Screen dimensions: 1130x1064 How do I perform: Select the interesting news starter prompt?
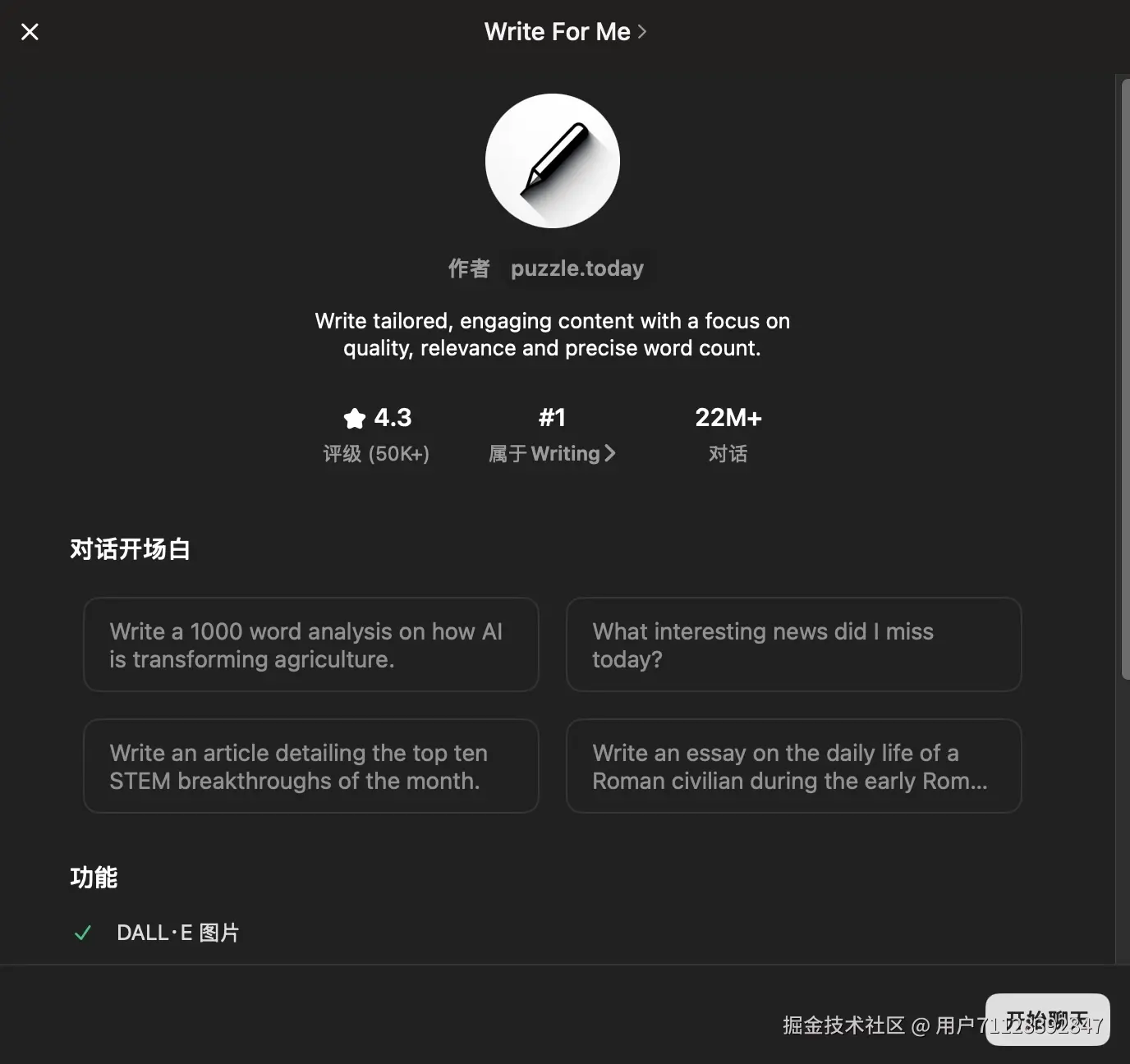click(x=794, y=644)
